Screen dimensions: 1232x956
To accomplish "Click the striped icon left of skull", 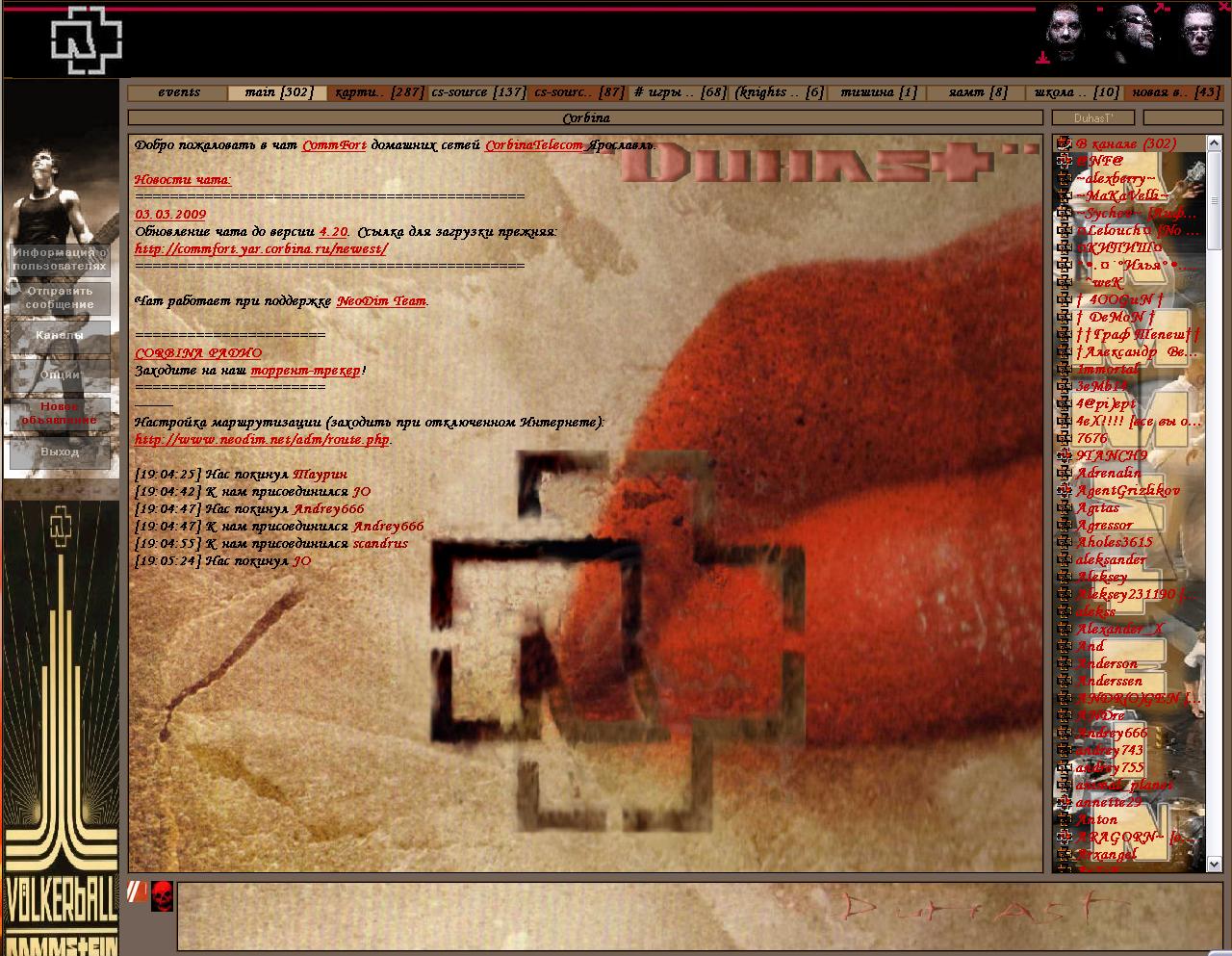I will click(139, 891).
